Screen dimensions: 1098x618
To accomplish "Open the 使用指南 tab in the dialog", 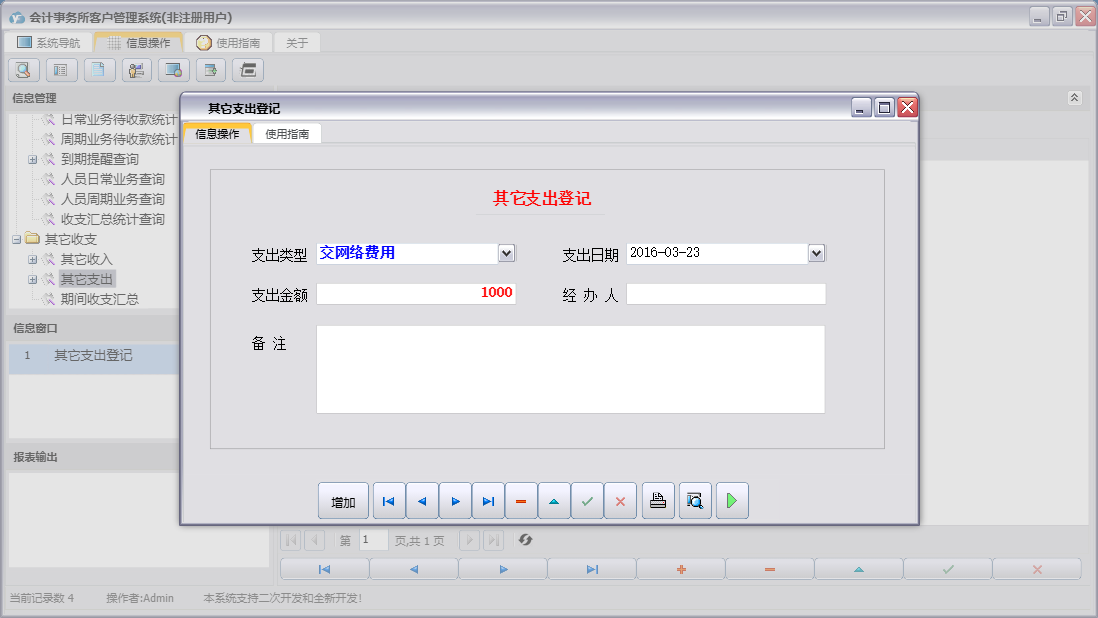I will [x=287, y=132].
